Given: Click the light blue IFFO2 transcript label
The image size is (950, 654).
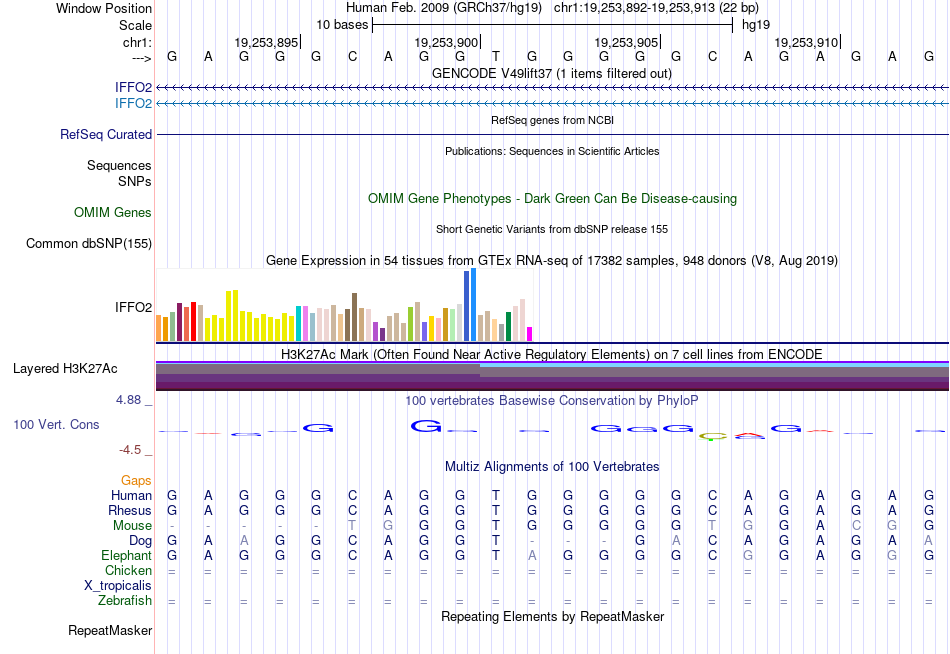Looking at the screenshot, I should click(x=133, y=103).
